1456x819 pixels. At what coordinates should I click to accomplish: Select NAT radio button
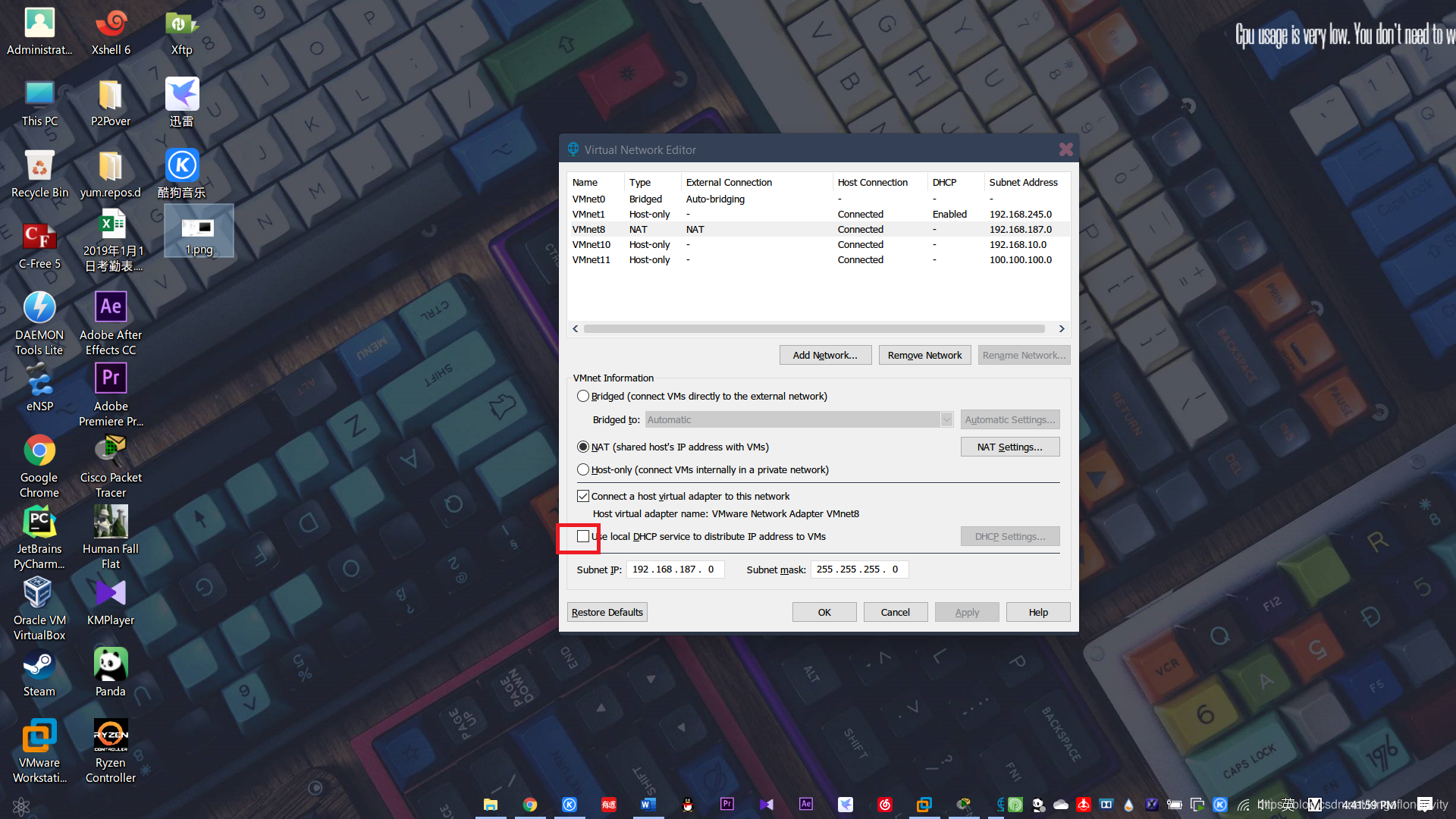click(x=584, y=447)
